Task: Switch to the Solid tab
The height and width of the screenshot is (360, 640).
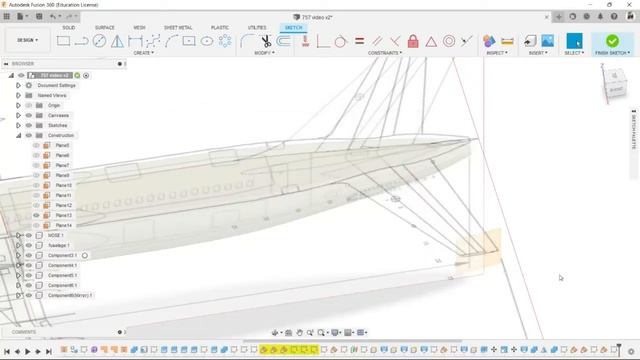Action: point(69,27)
